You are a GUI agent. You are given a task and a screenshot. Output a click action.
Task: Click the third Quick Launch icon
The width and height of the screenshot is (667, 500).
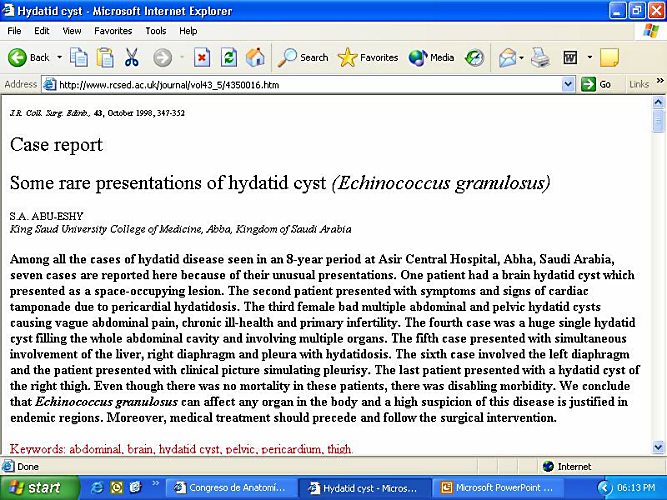[135, 487]
